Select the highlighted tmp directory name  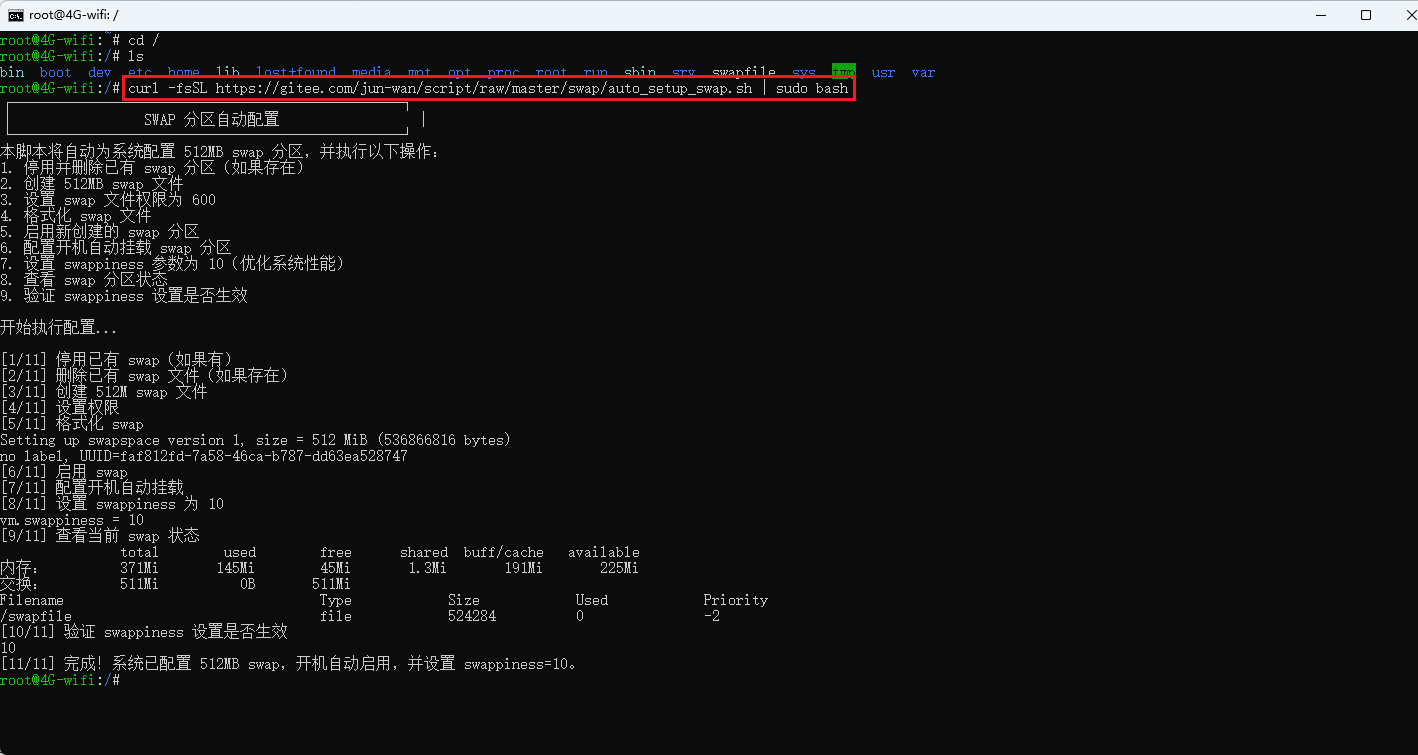coord(844,71)
